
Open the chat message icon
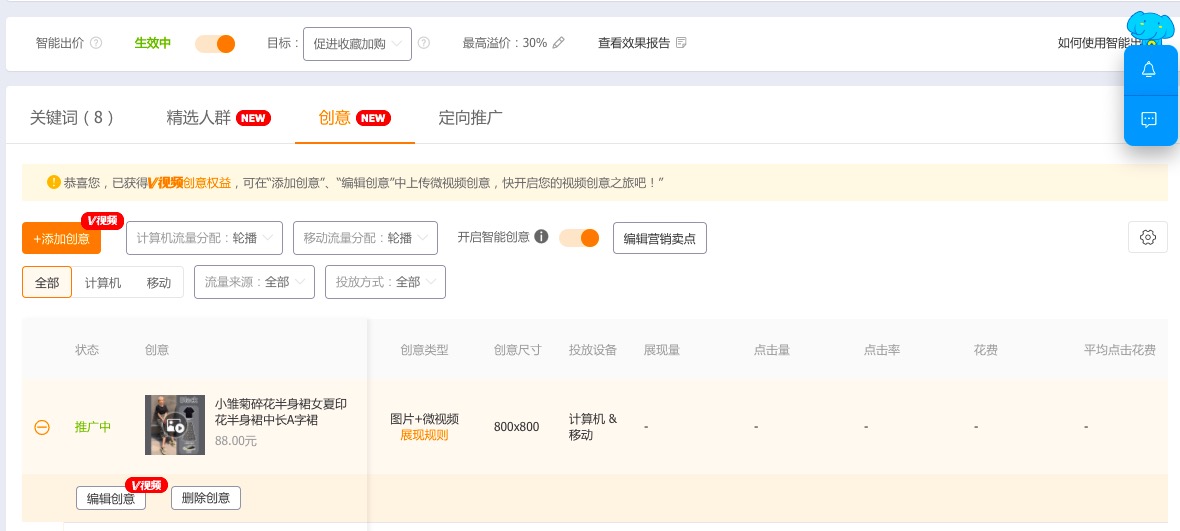[1148, 119]
